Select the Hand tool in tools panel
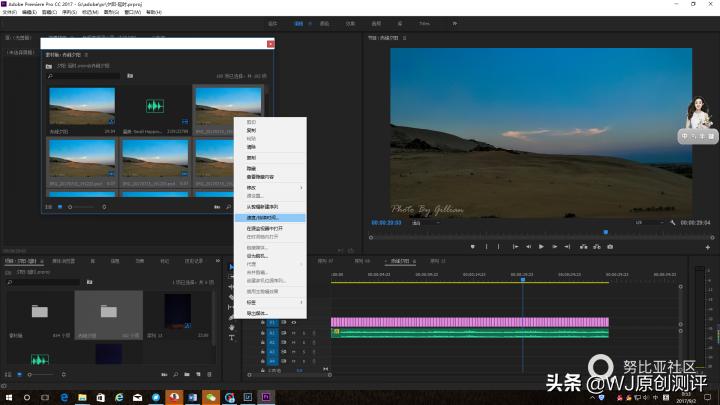 click(x=232, y=327)
